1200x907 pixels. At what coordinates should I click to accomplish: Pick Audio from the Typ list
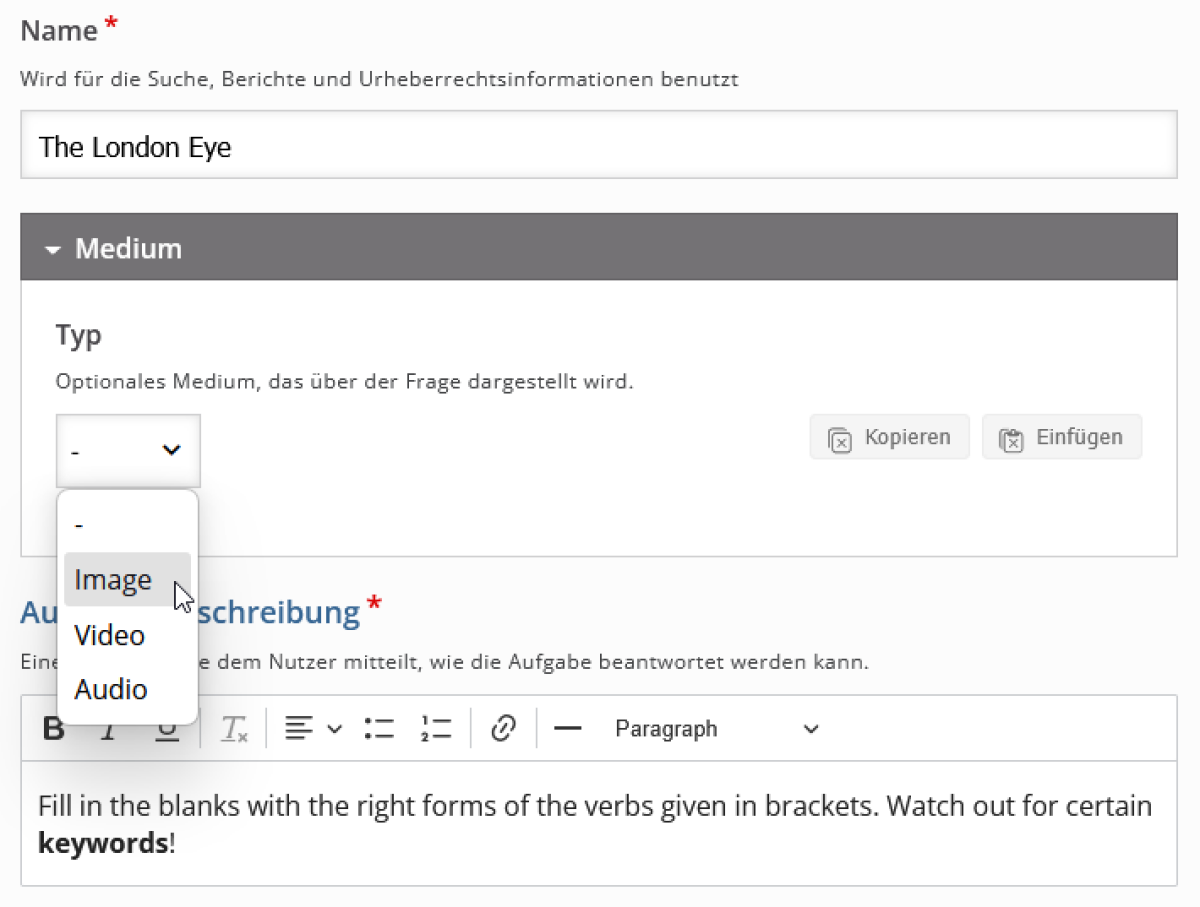111,689
